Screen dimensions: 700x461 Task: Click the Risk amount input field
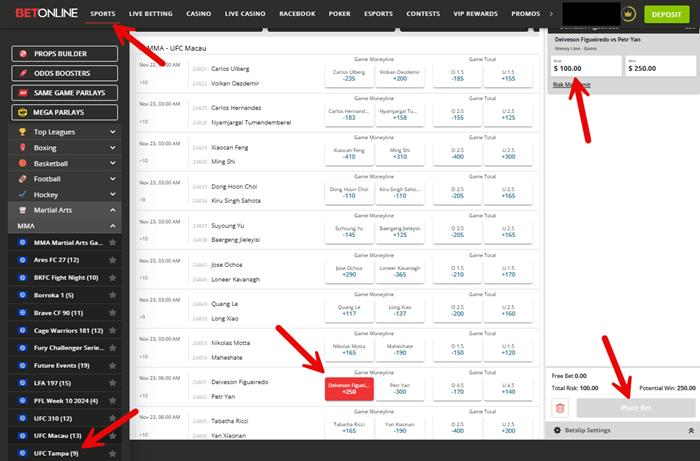click(x=583, y=68)
